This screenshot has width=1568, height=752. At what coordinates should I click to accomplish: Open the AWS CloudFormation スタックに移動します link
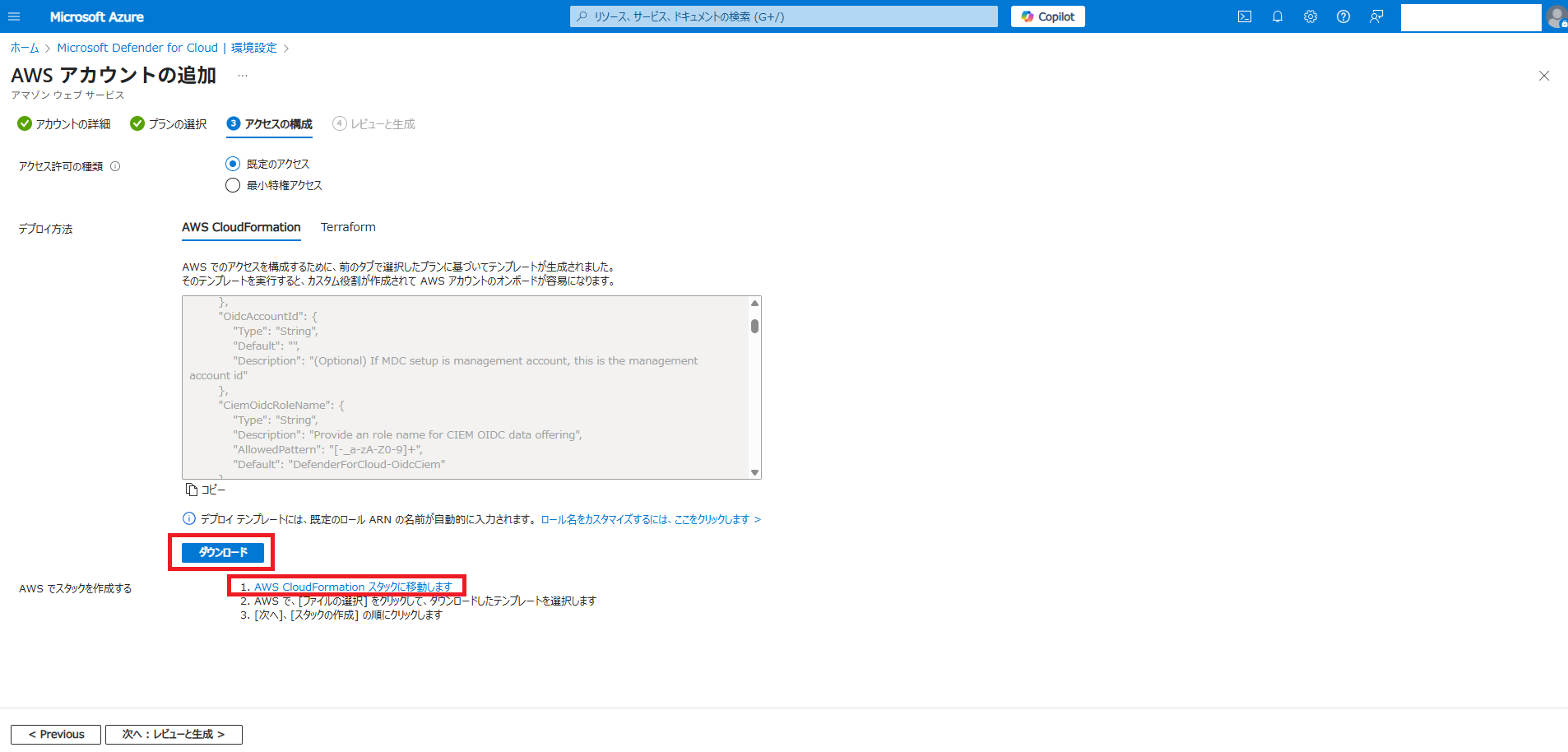[353, 587]
